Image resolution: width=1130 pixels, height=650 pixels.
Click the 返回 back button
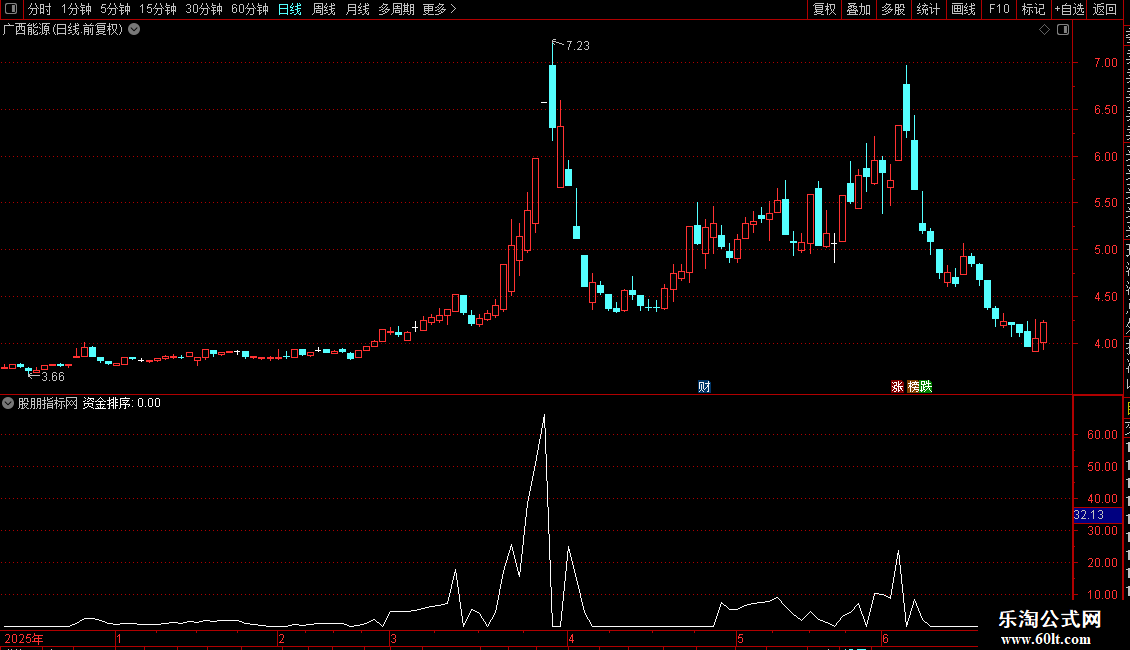pyautogui.click(x=1104, y=9)
